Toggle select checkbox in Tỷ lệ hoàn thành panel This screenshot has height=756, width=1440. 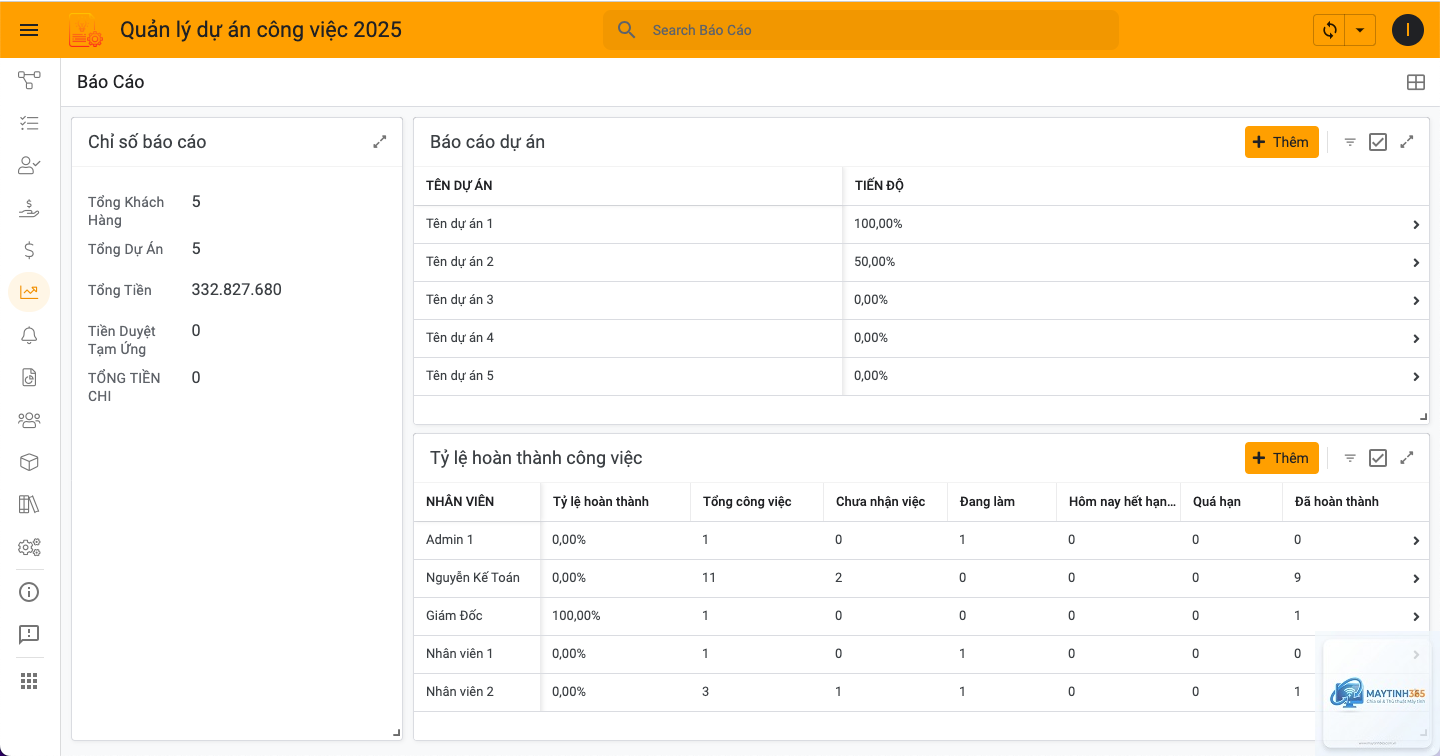pos(1378,458)
